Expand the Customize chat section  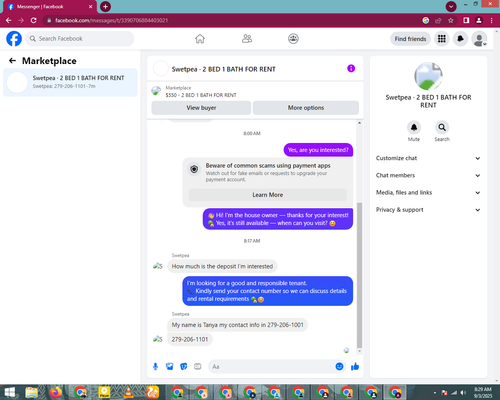point(428,158)
